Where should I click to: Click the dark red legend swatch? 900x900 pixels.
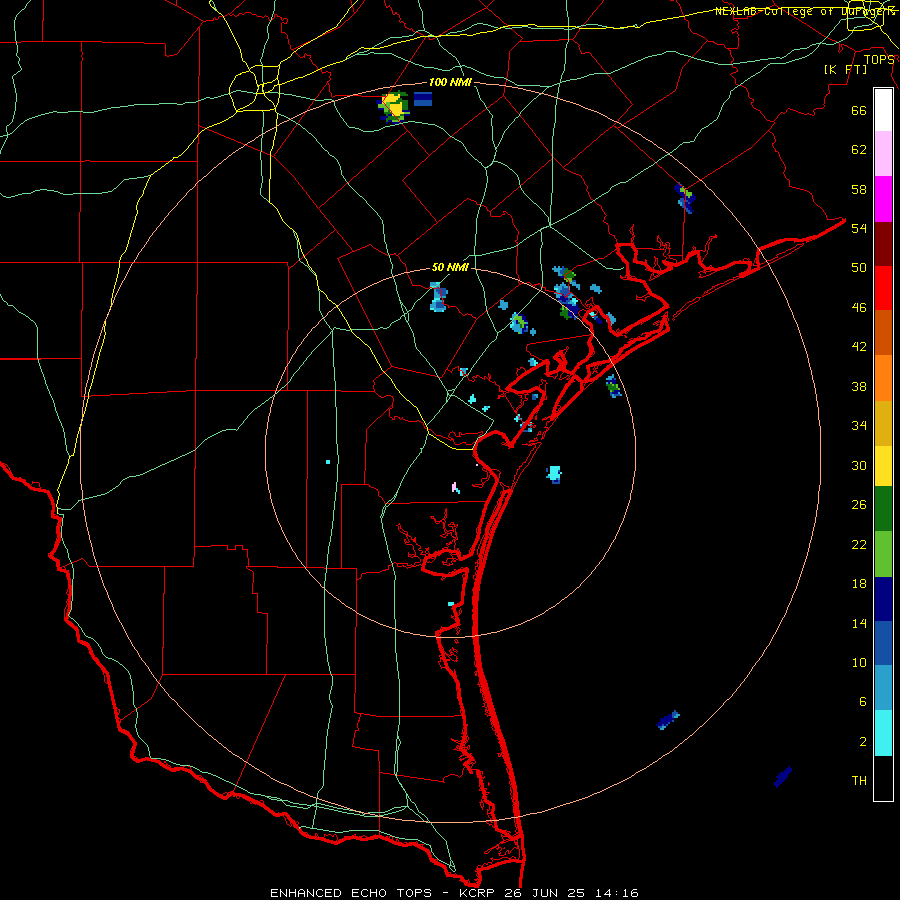[x=883, y=244]
